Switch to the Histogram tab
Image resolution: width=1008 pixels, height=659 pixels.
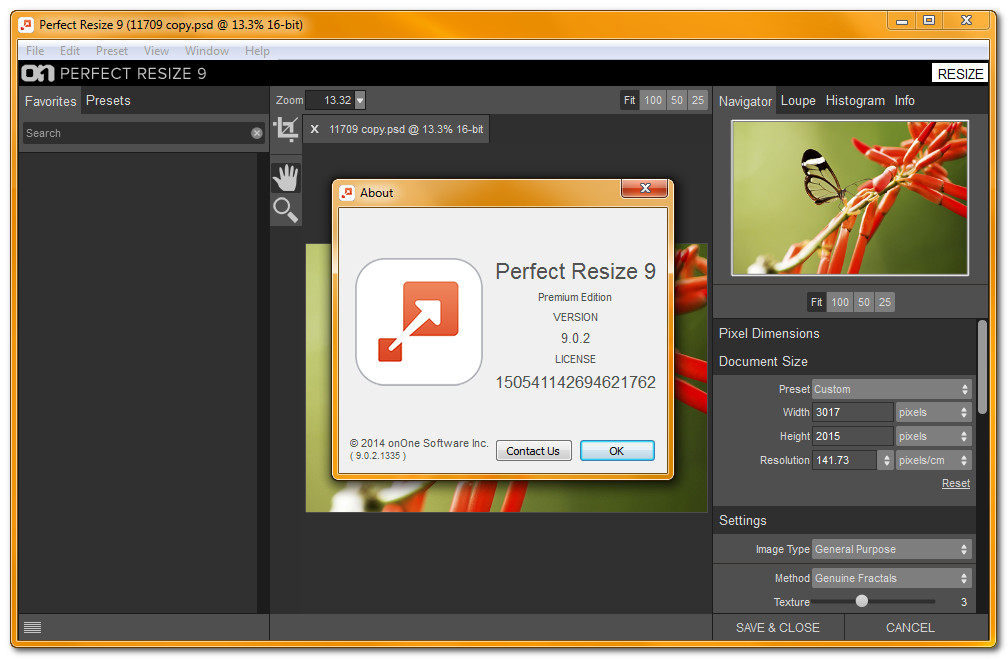[855, 100]
